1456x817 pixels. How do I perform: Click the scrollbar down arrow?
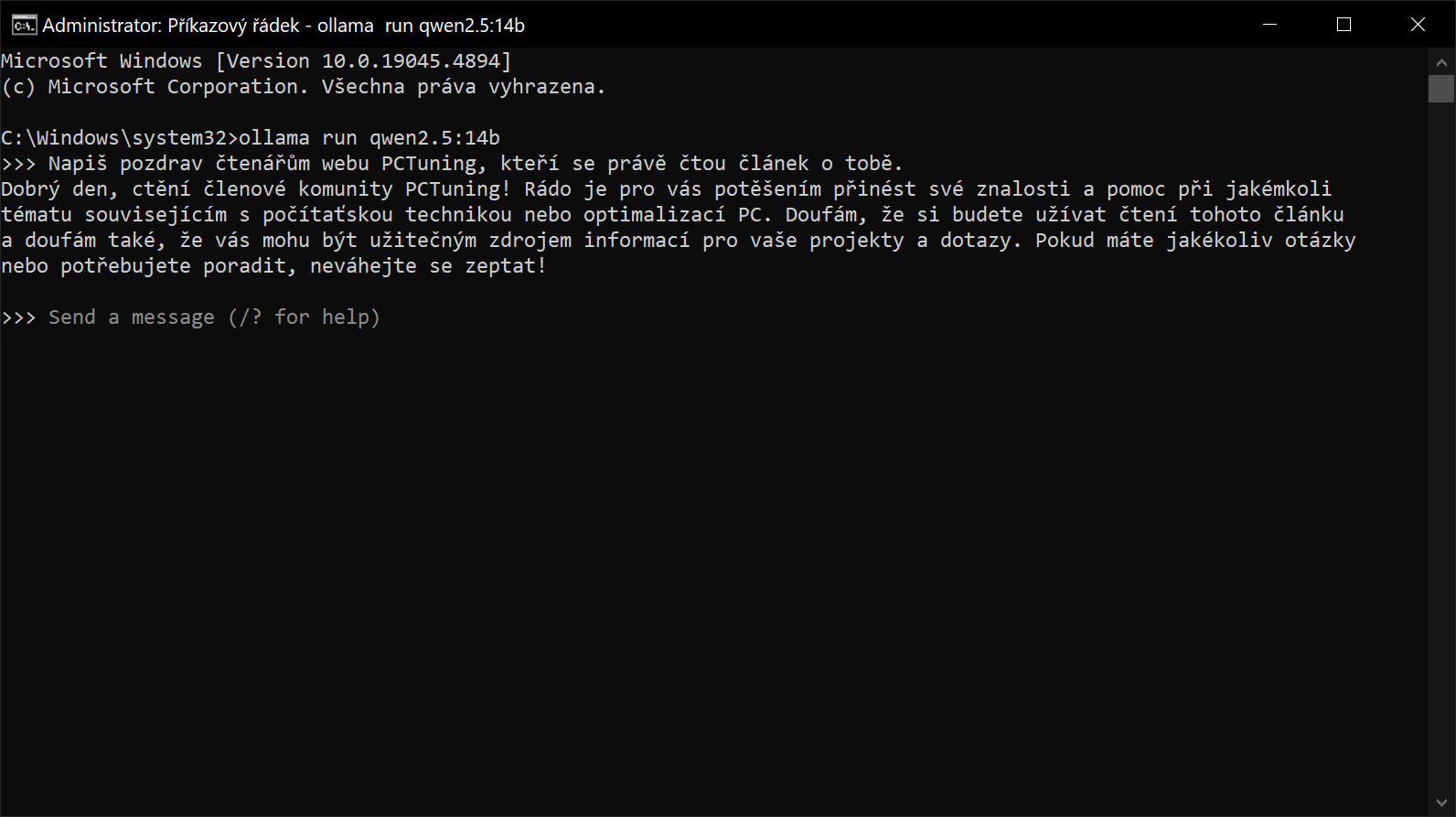1441,803
